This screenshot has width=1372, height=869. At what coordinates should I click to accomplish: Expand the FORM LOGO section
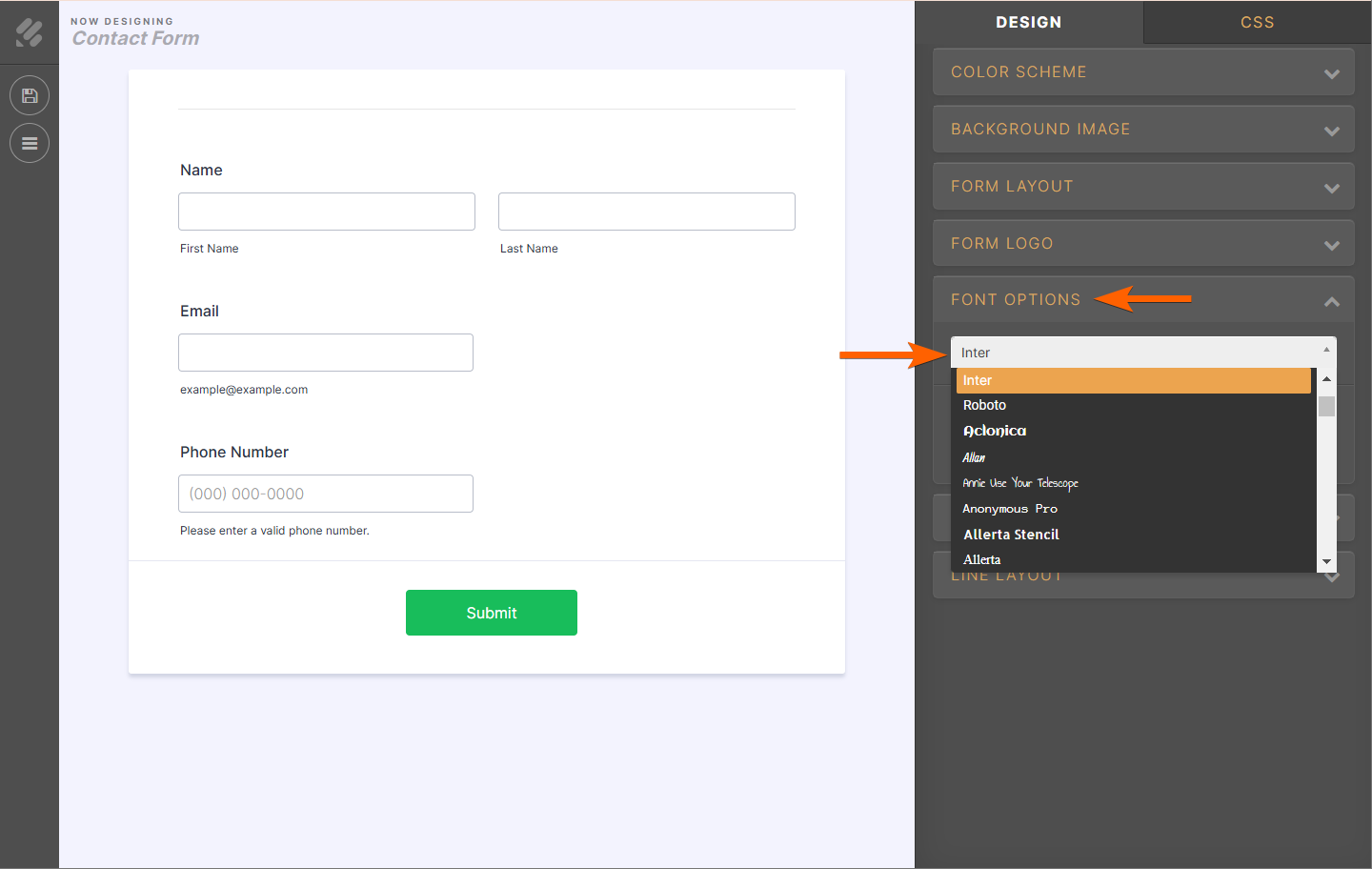(1142, 243)
